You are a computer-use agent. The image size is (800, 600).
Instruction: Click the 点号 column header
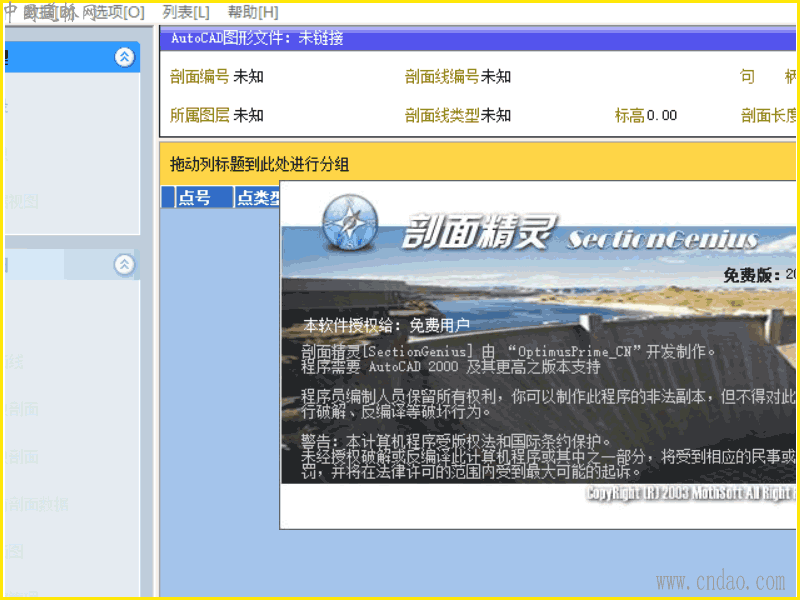(x=204, y=197)
